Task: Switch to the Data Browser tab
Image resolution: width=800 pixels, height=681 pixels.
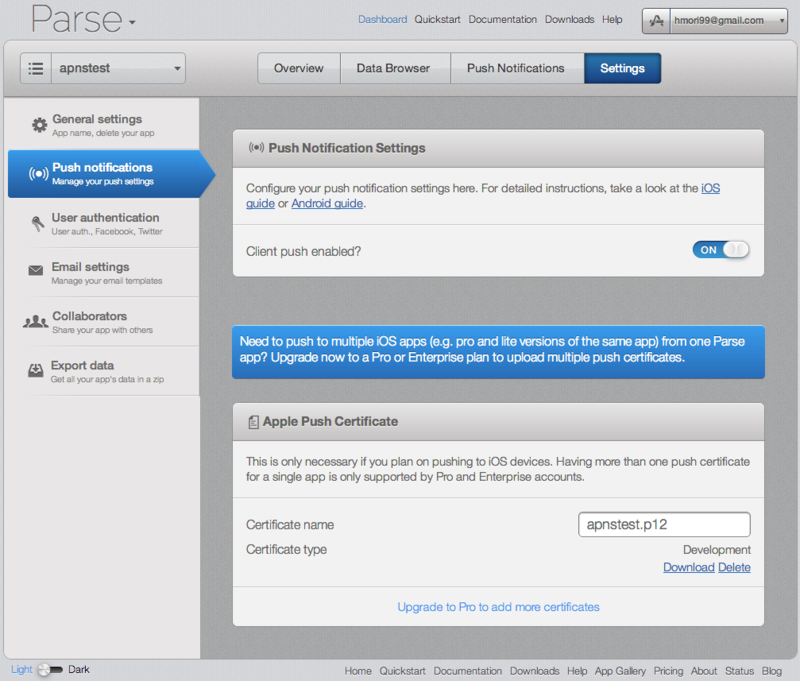Action: (393, 68)
